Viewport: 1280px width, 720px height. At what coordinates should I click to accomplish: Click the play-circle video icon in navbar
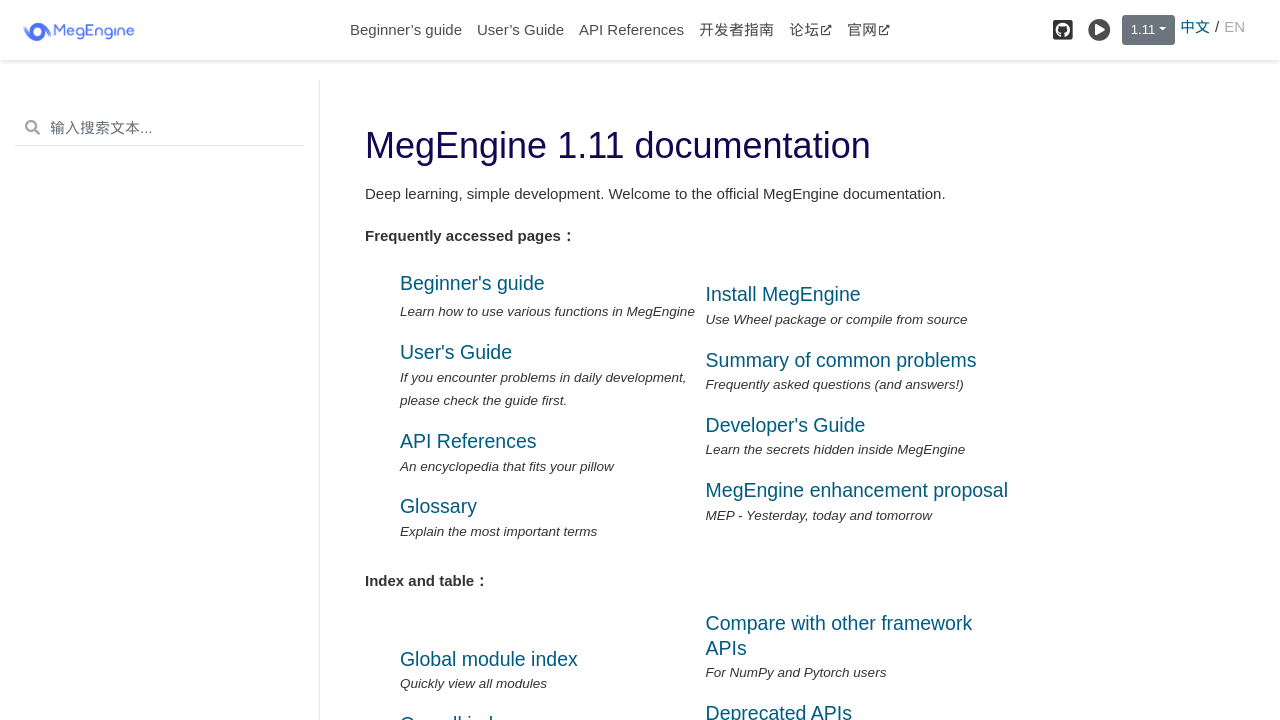tap(1099, 30)
